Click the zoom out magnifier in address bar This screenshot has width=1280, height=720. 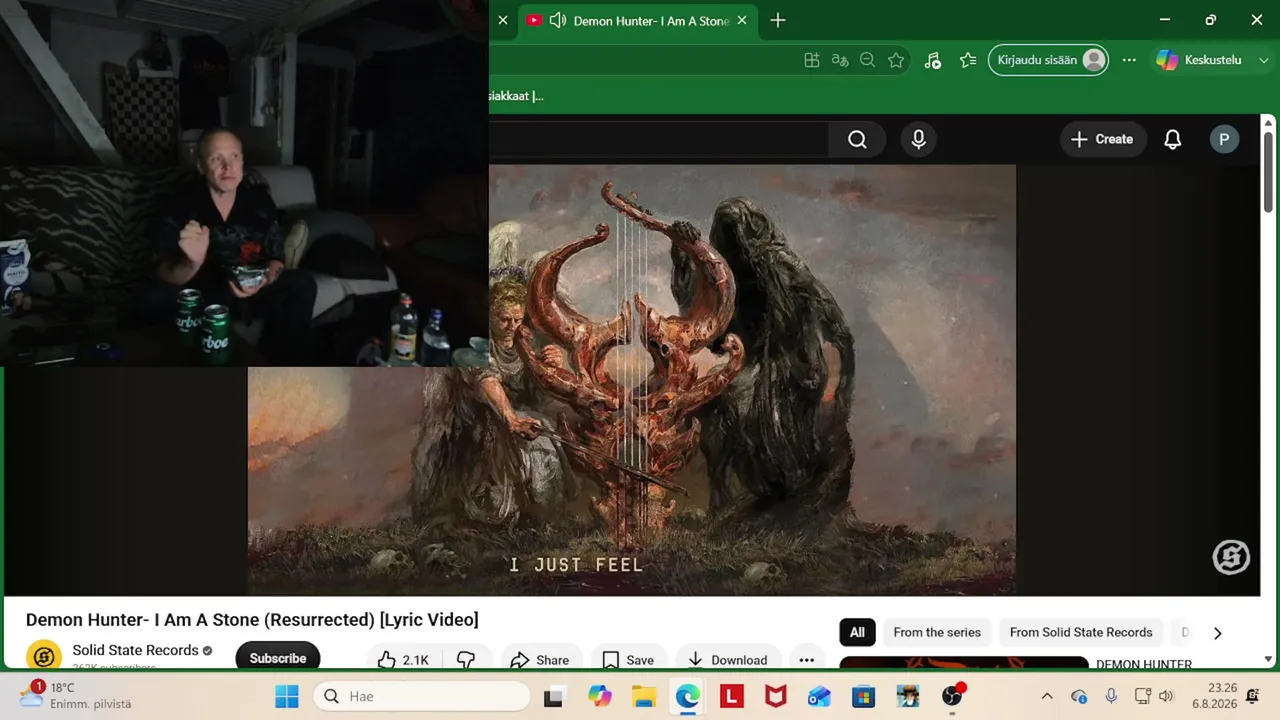point(868,60)
